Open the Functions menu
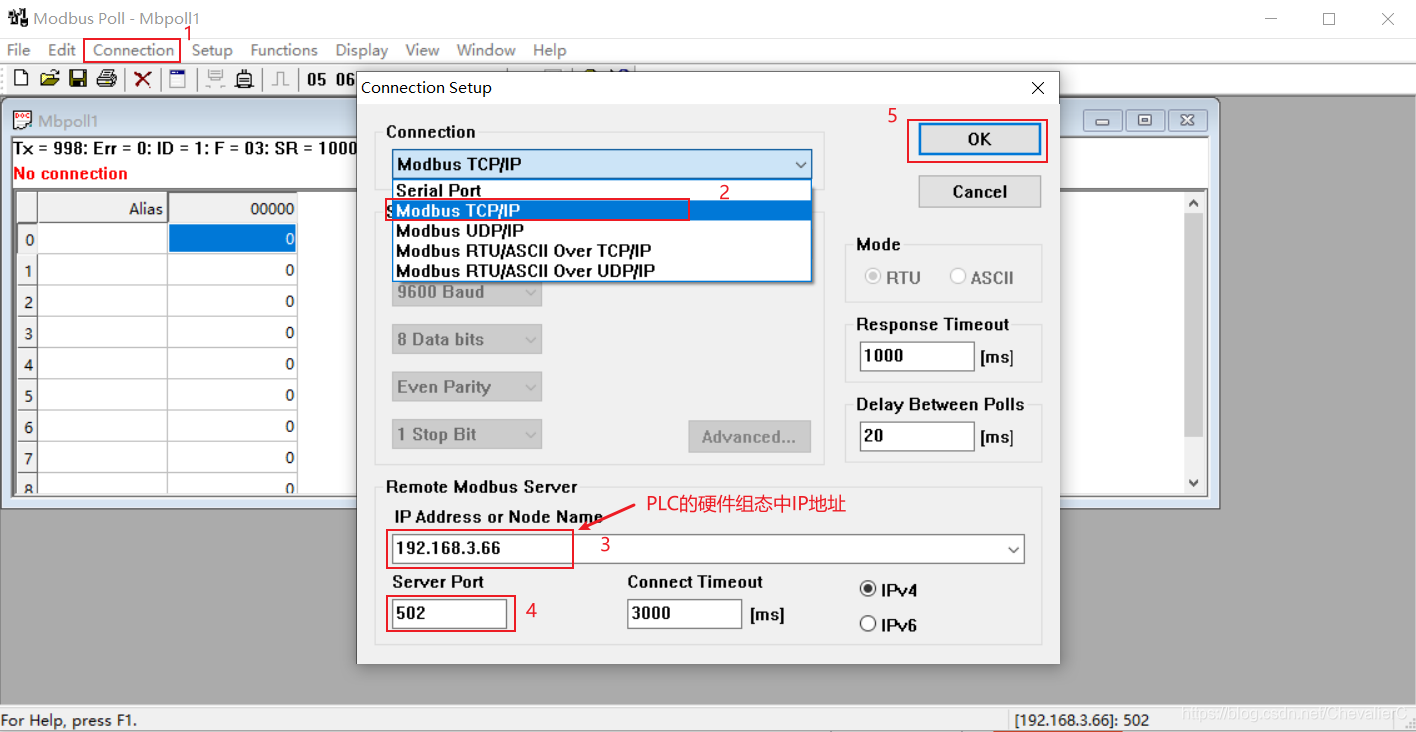This screenshot has height=732, width=1416. [283, 50]
